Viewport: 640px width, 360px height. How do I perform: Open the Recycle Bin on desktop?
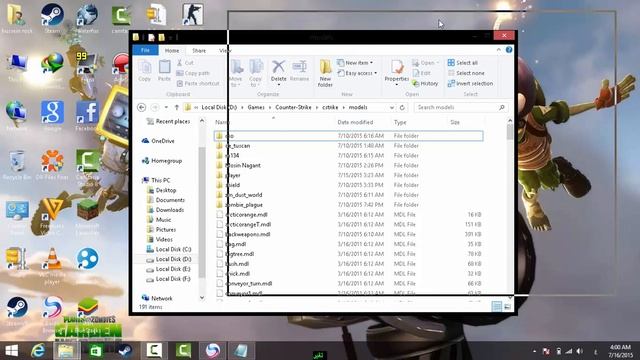pyautogui.click(x=17, y=165)
